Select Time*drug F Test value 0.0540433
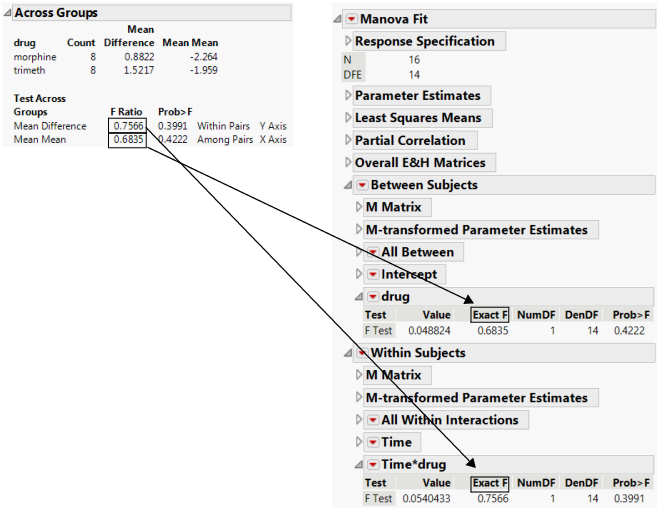659x510 pixels. click(x=427, y=499)
